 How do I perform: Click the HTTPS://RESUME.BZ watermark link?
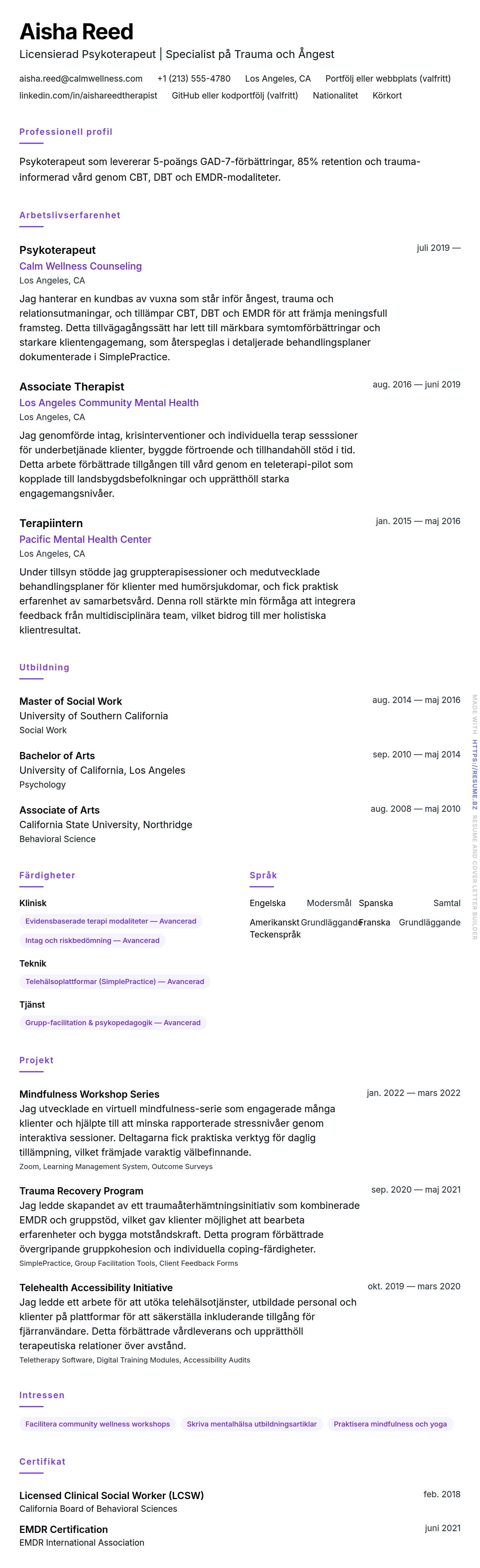coord(475,774)
